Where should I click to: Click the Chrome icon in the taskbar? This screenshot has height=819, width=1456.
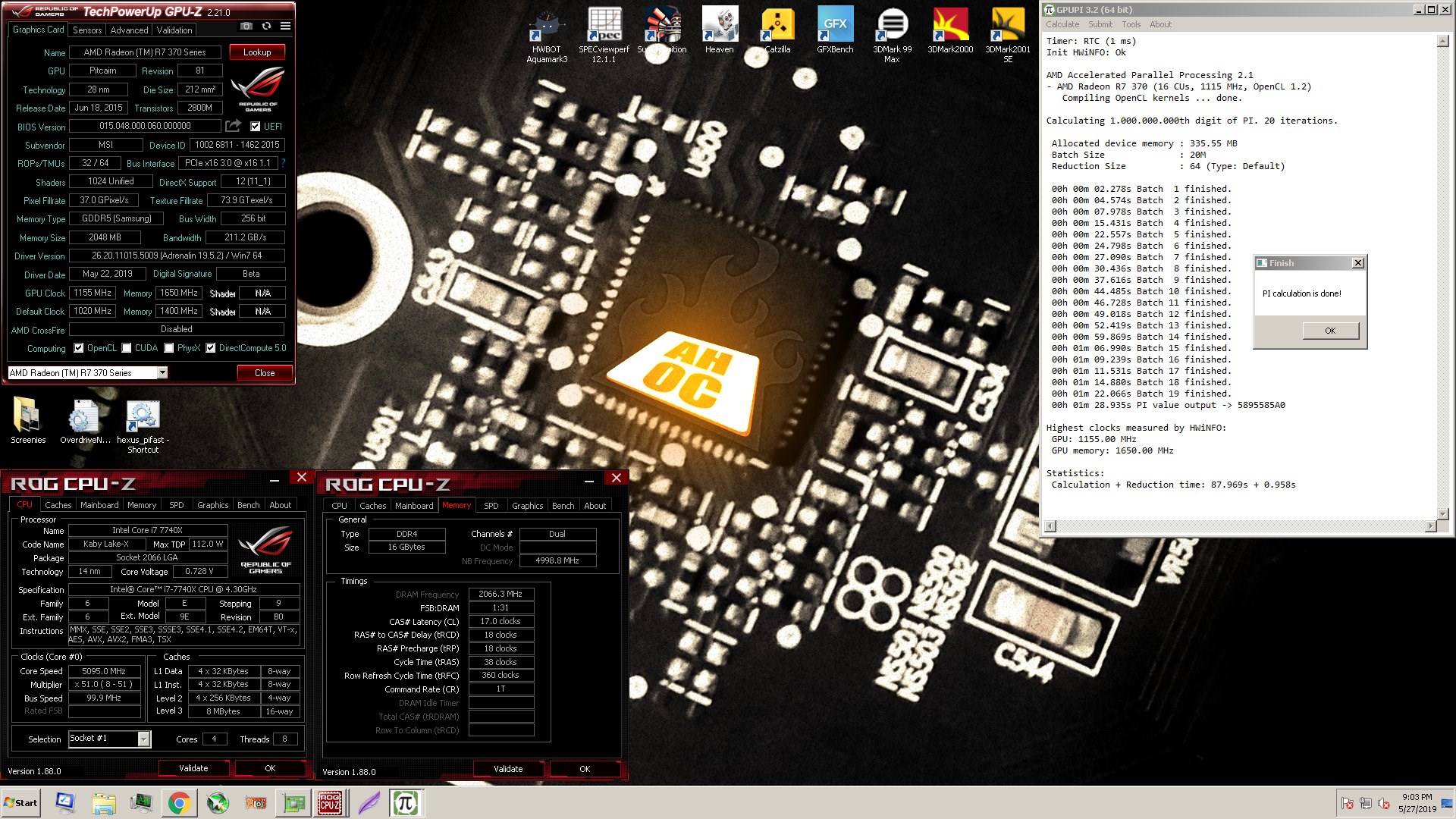[x=179, y=803]
